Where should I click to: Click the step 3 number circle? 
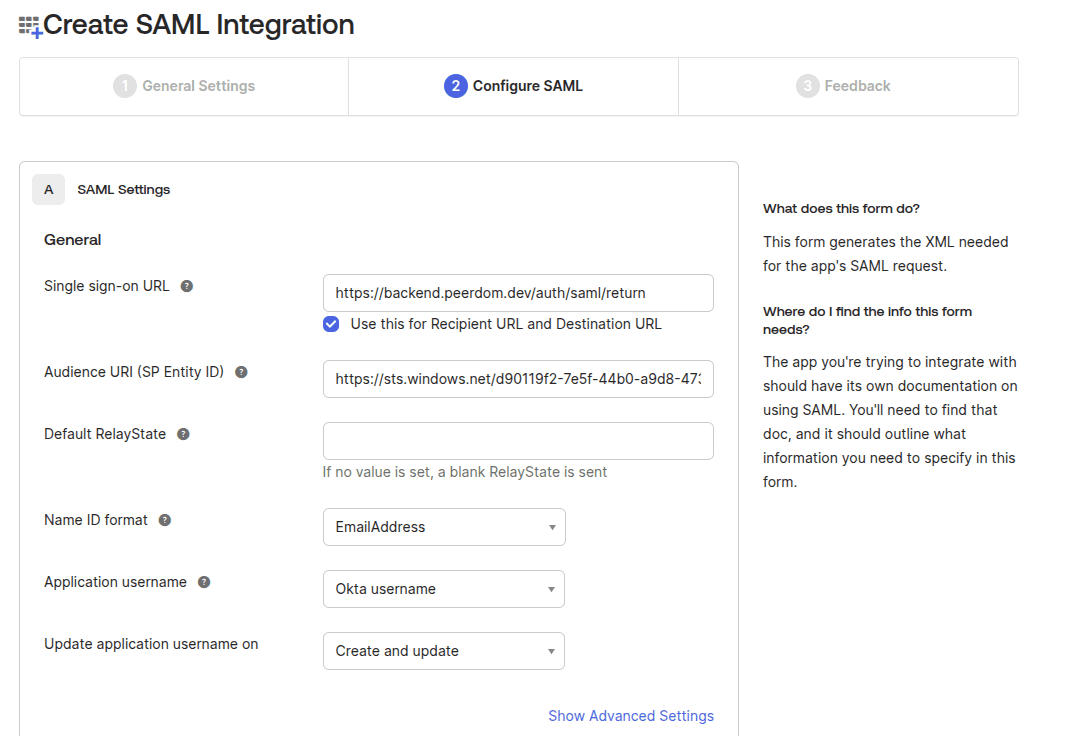(x=807, y=86)
